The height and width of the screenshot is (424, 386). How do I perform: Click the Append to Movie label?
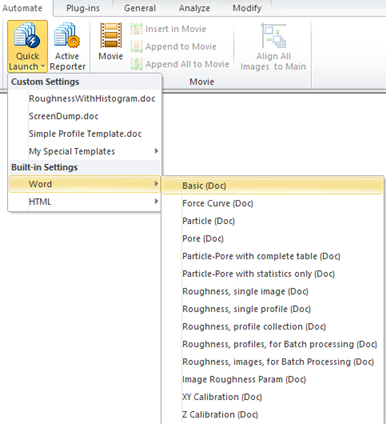coord(181,46)
